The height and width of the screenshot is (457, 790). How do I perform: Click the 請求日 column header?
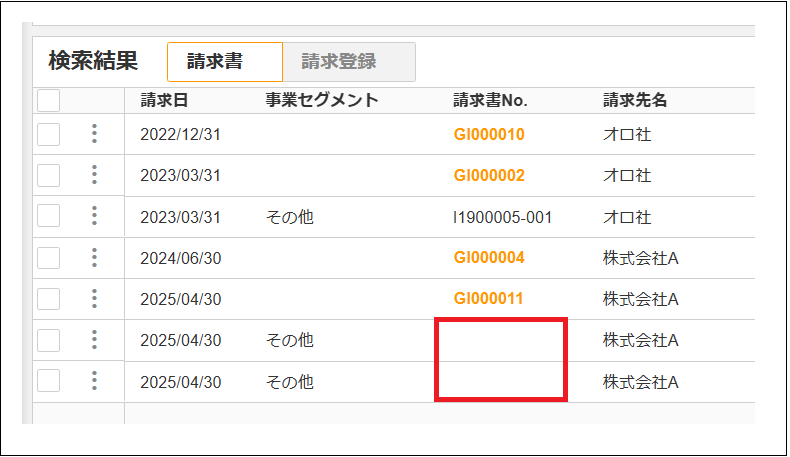point(164,100)
